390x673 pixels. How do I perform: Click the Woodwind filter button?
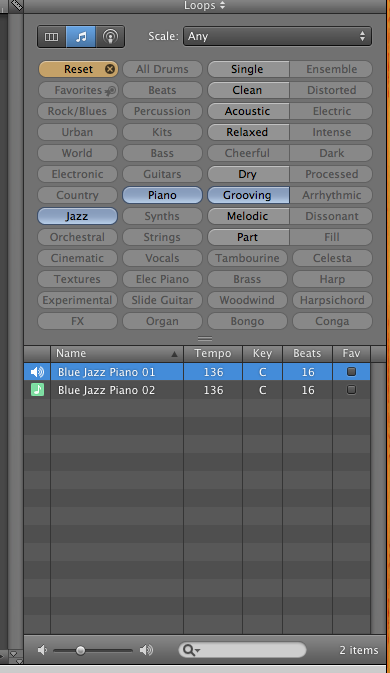point(247,300)
